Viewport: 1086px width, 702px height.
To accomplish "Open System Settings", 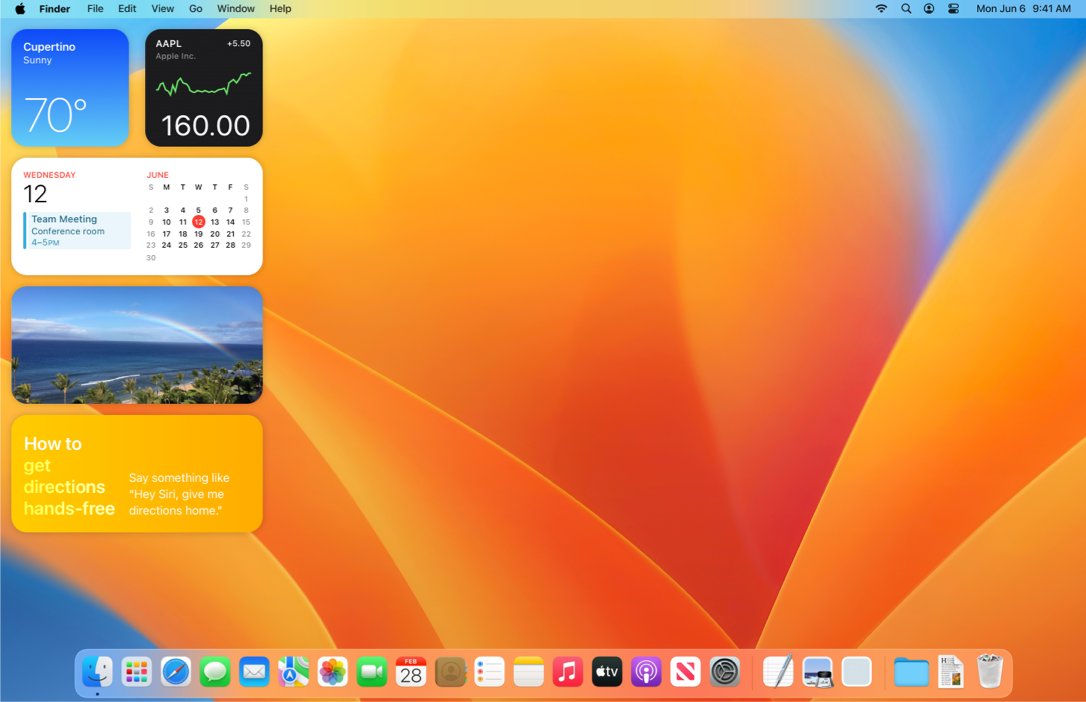I will click(724, 672).
